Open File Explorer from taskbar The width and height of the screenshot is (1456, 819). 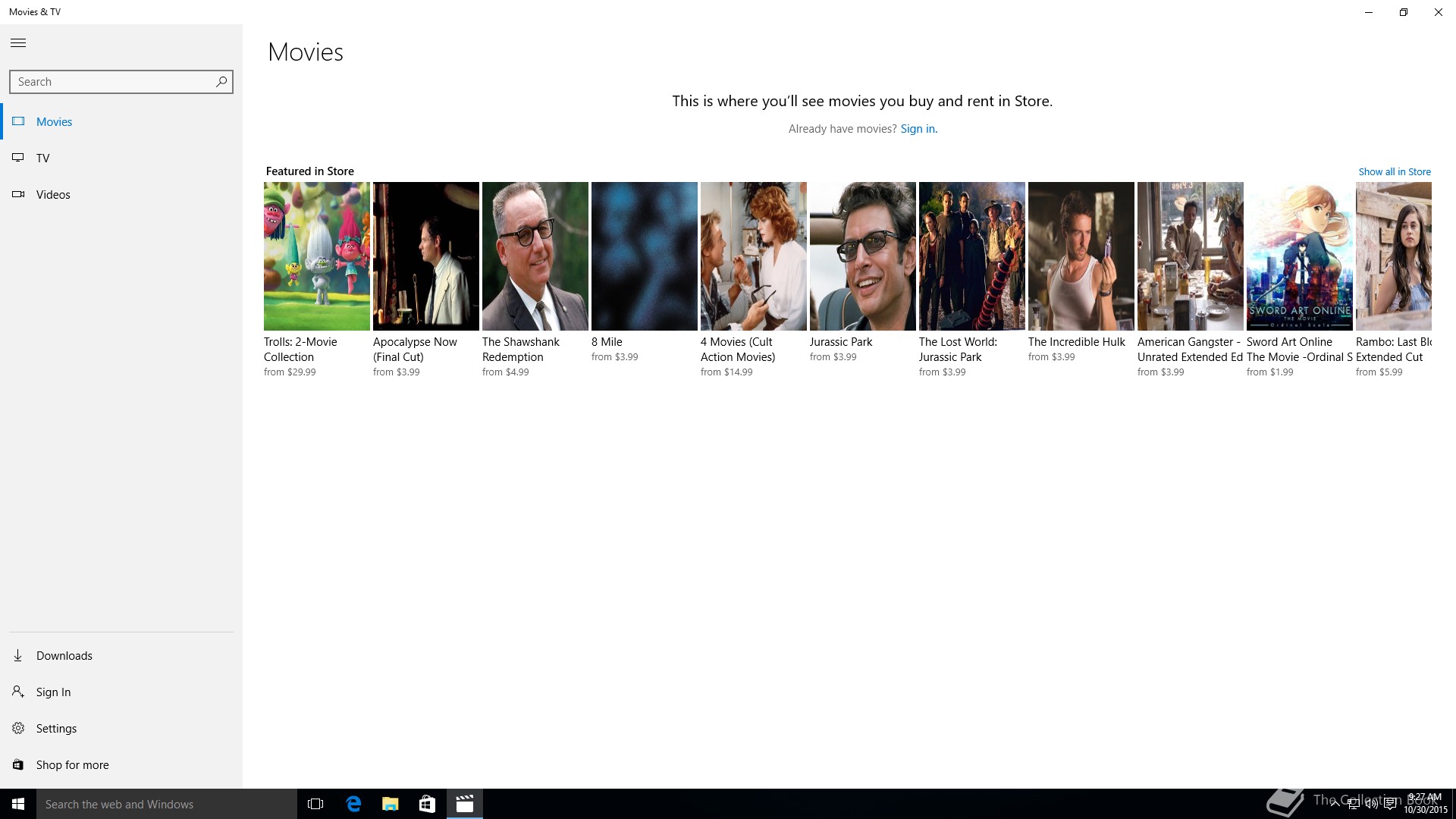click(391, 804)
